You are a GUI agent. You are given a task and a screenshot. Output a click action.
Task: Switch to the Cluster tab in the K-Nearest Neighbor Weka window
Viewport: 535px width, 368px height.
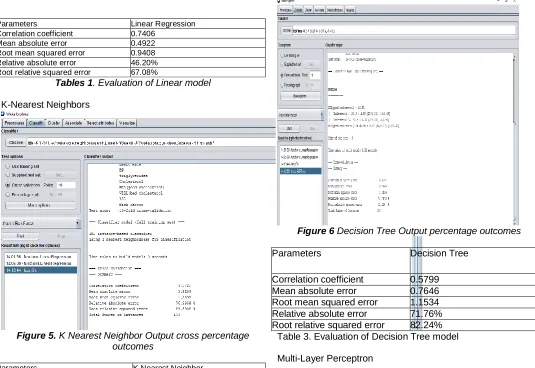(54, 123)
